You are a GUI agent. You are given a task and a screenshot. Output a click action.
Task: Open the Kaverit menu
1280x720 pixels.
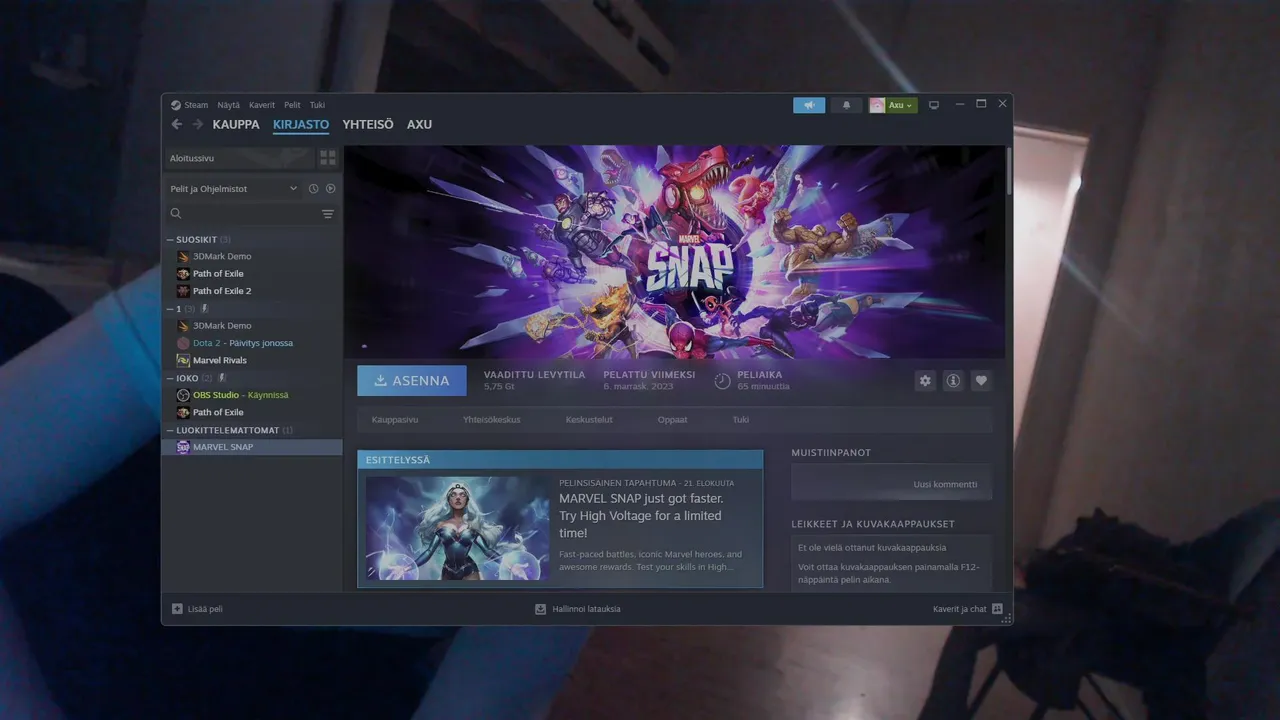click(x=262, y=105)
